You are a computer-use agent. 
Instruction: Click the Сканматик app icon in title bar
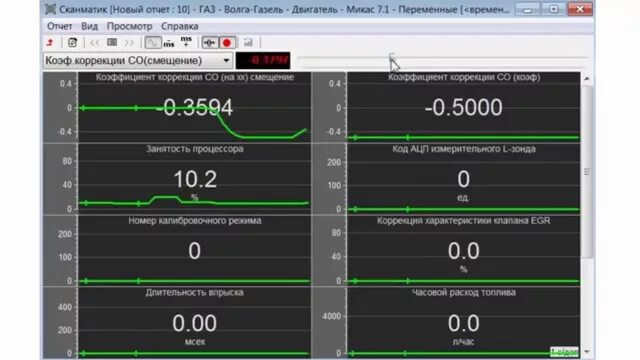tap(51, 9)
